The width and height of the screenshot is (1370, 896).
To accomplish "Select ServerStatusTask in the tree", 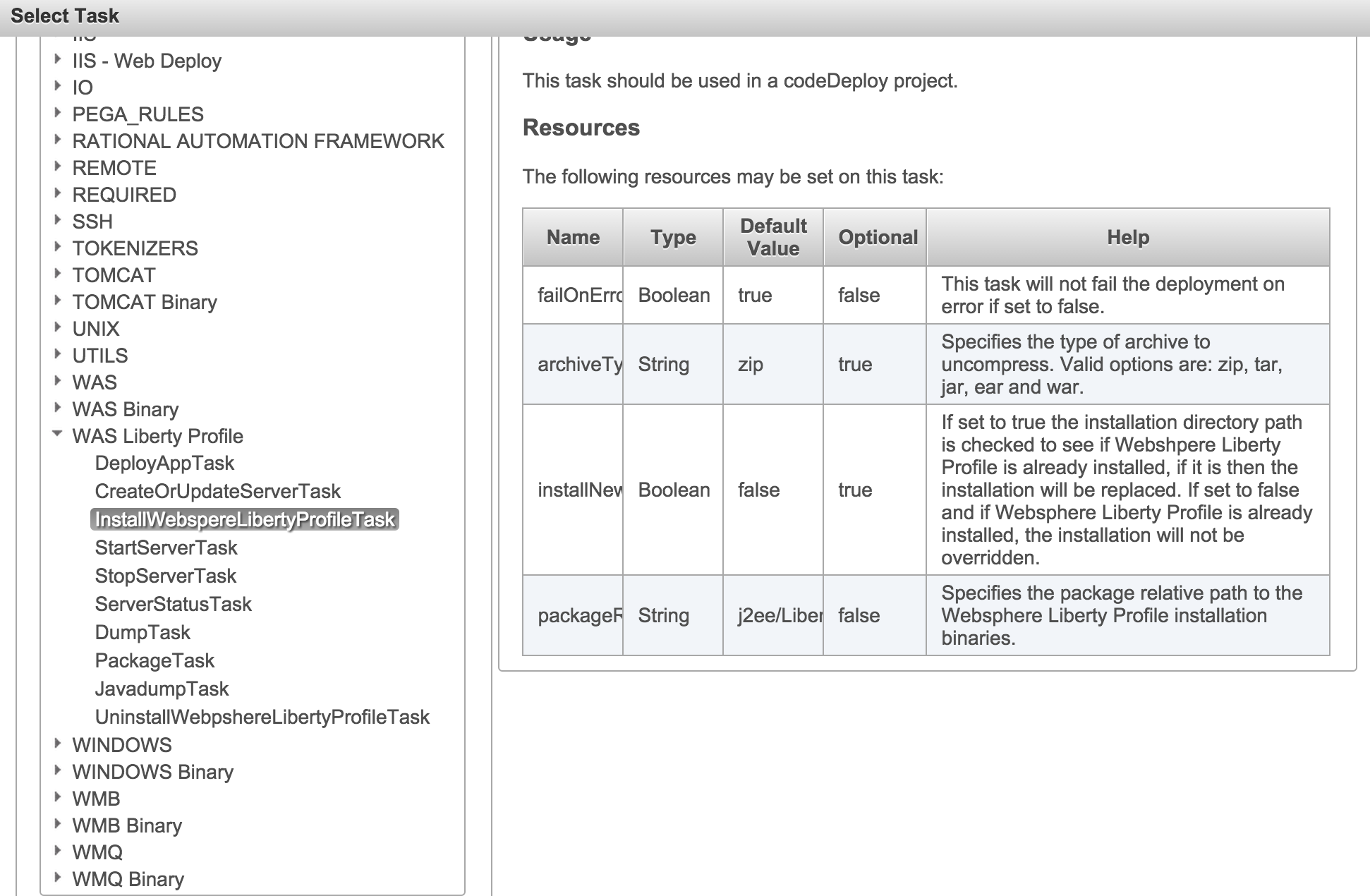I will click(173, 605).
